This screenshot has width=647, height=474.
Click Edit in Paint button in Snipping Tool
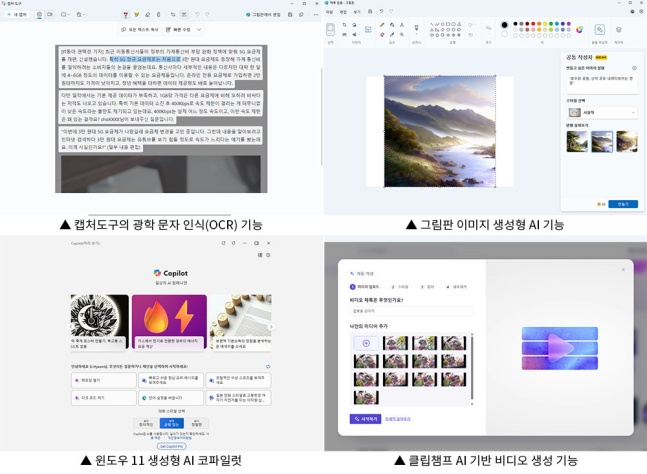click(x=263, y=14)
